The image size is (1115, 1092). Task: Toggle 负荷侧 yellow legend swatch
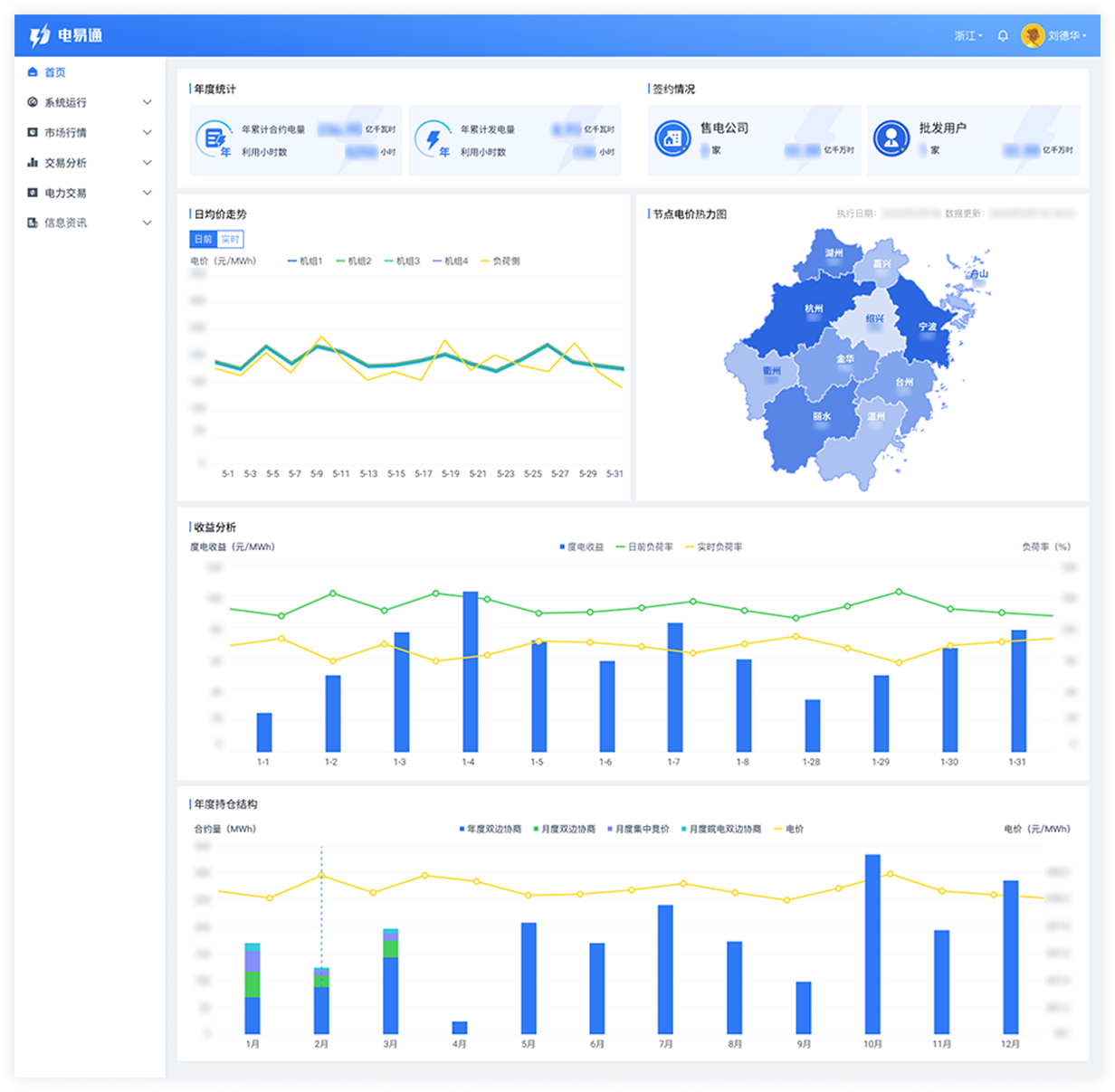click(x=485, y=261)
